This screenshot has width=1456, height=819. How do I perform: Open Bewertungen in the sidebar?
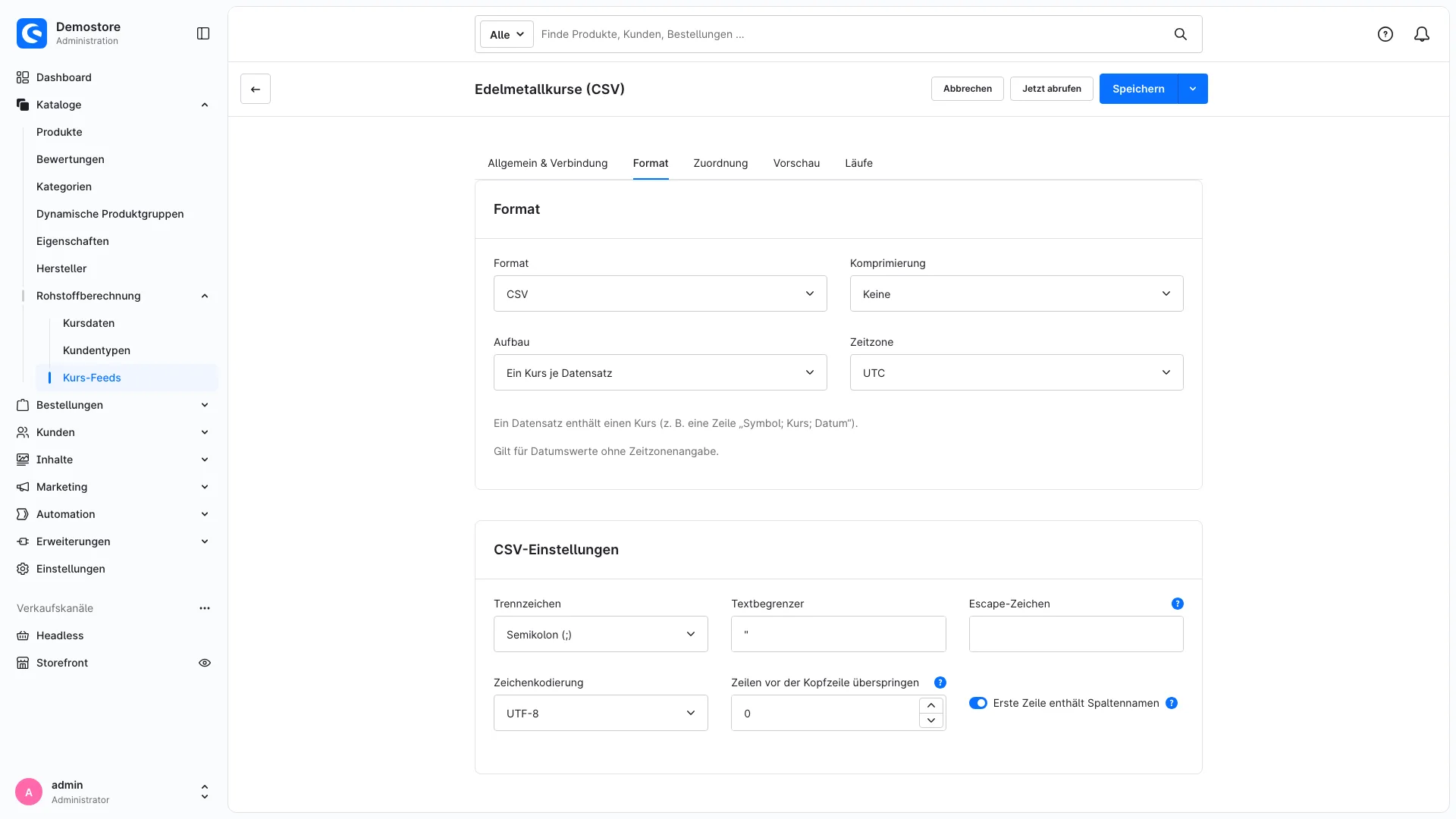[x=71, y=159]
